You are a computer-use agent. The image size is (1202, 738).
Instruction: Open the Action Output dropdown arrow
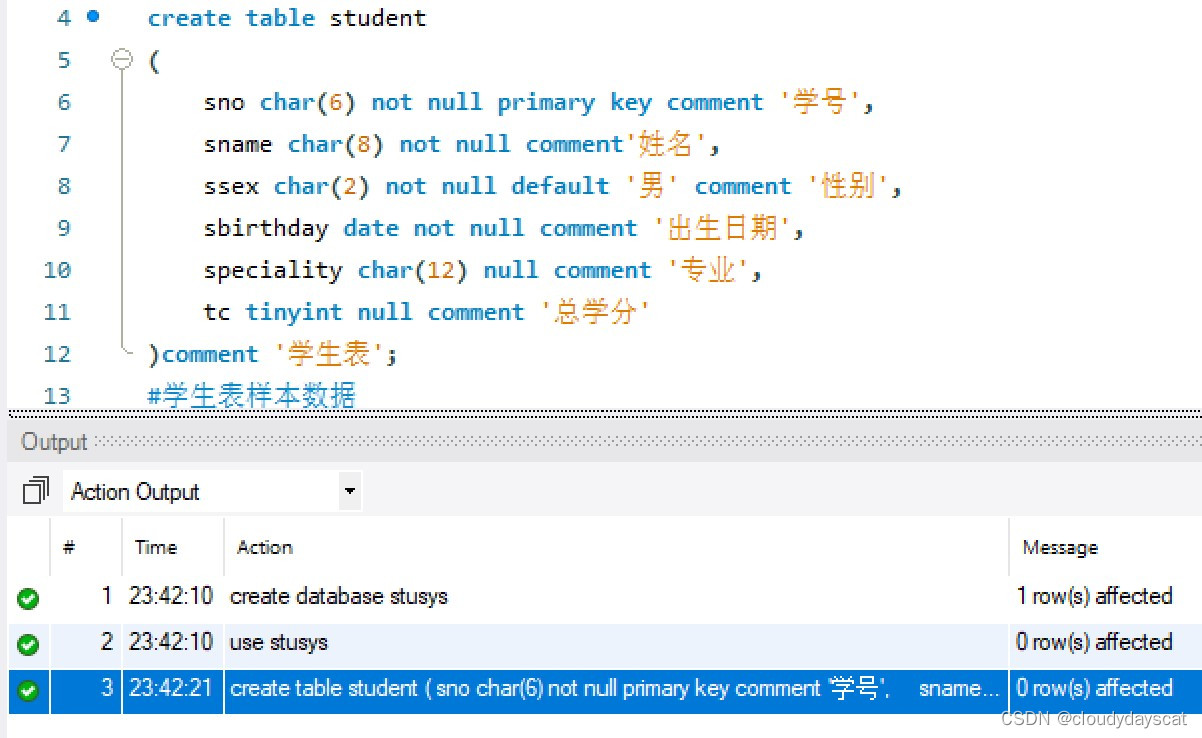(349, 491)
